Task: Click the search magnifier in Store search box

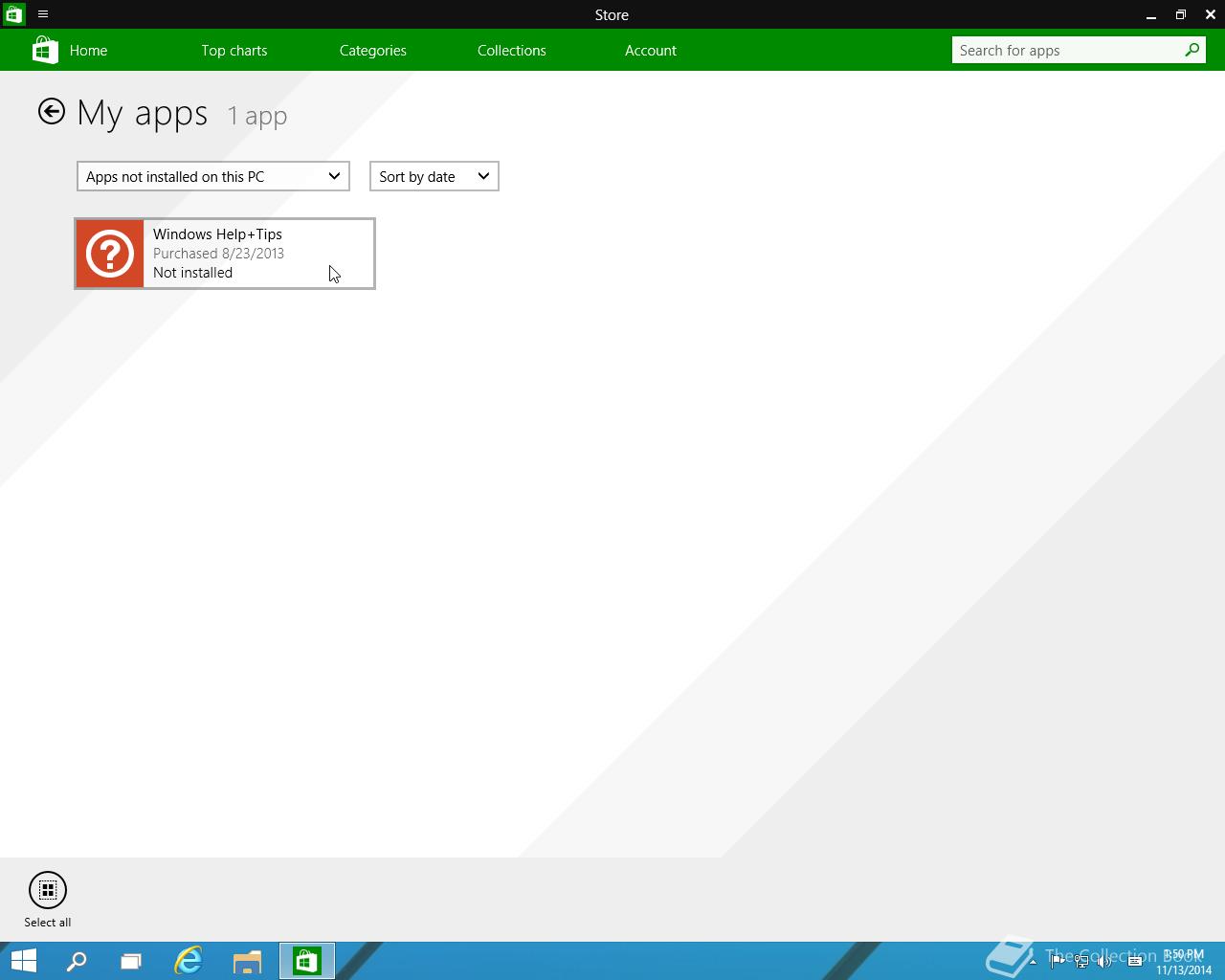Action: 1192,50
